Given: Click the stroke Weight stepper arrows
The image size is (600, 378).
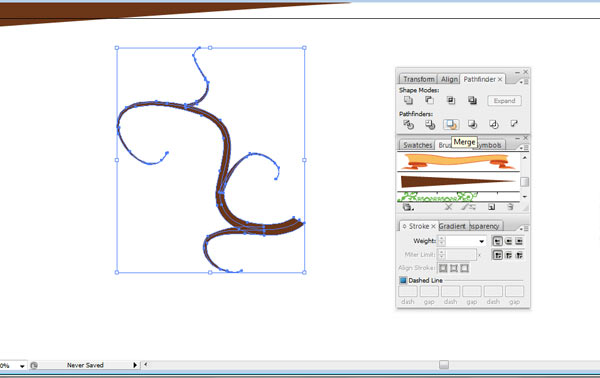Looking at the screenshot, I should pos(442,241).
